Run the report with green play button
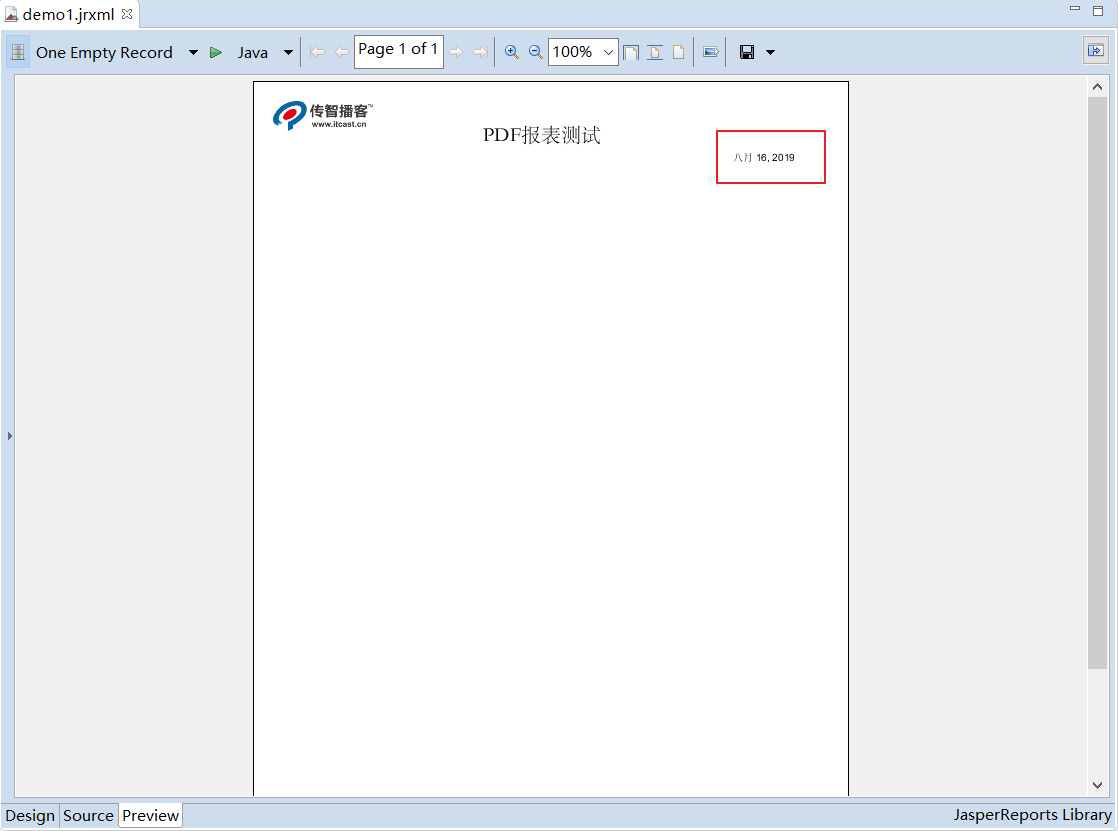The height and width of the screenshot is (831, 1118). [x=216, y=52]
